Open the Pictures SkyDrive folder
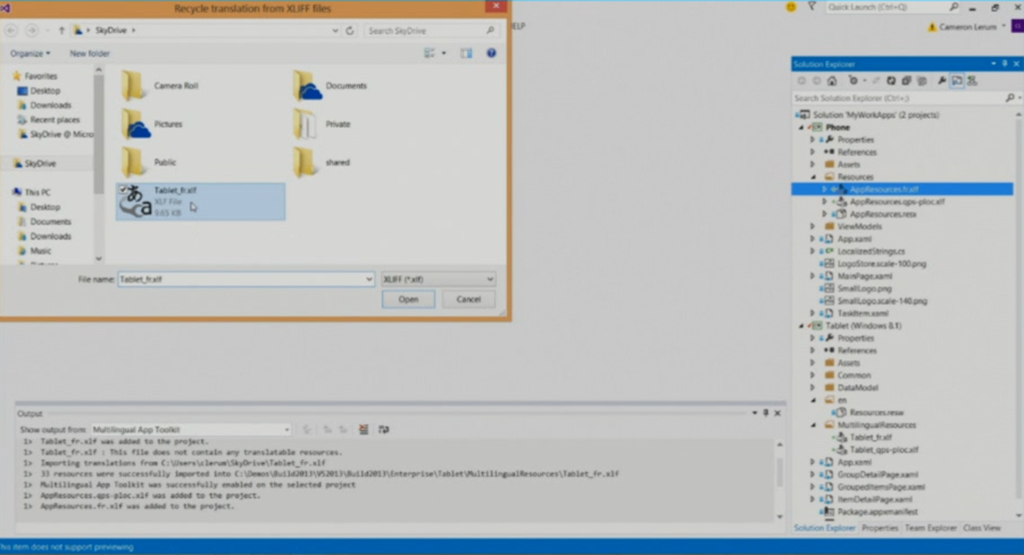 tap(153, 124)
